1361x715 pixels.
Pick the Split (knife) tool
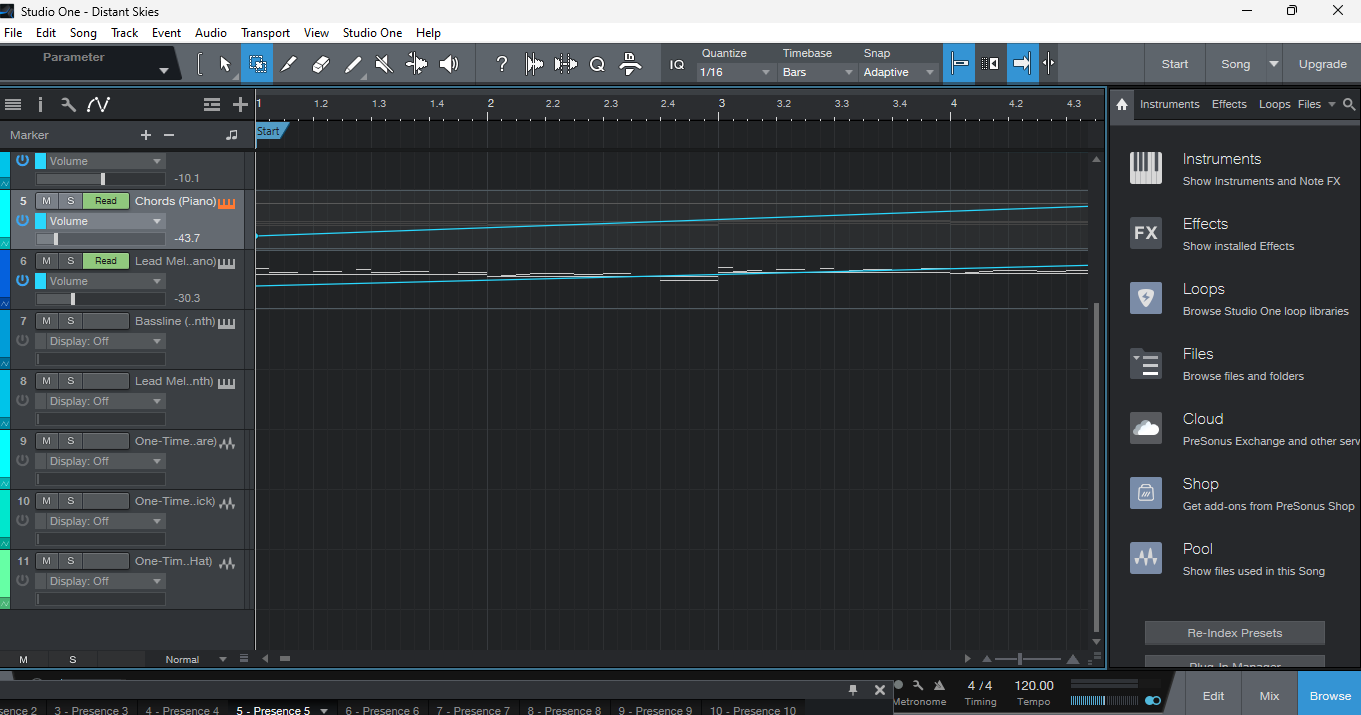[x=289, y=64]
